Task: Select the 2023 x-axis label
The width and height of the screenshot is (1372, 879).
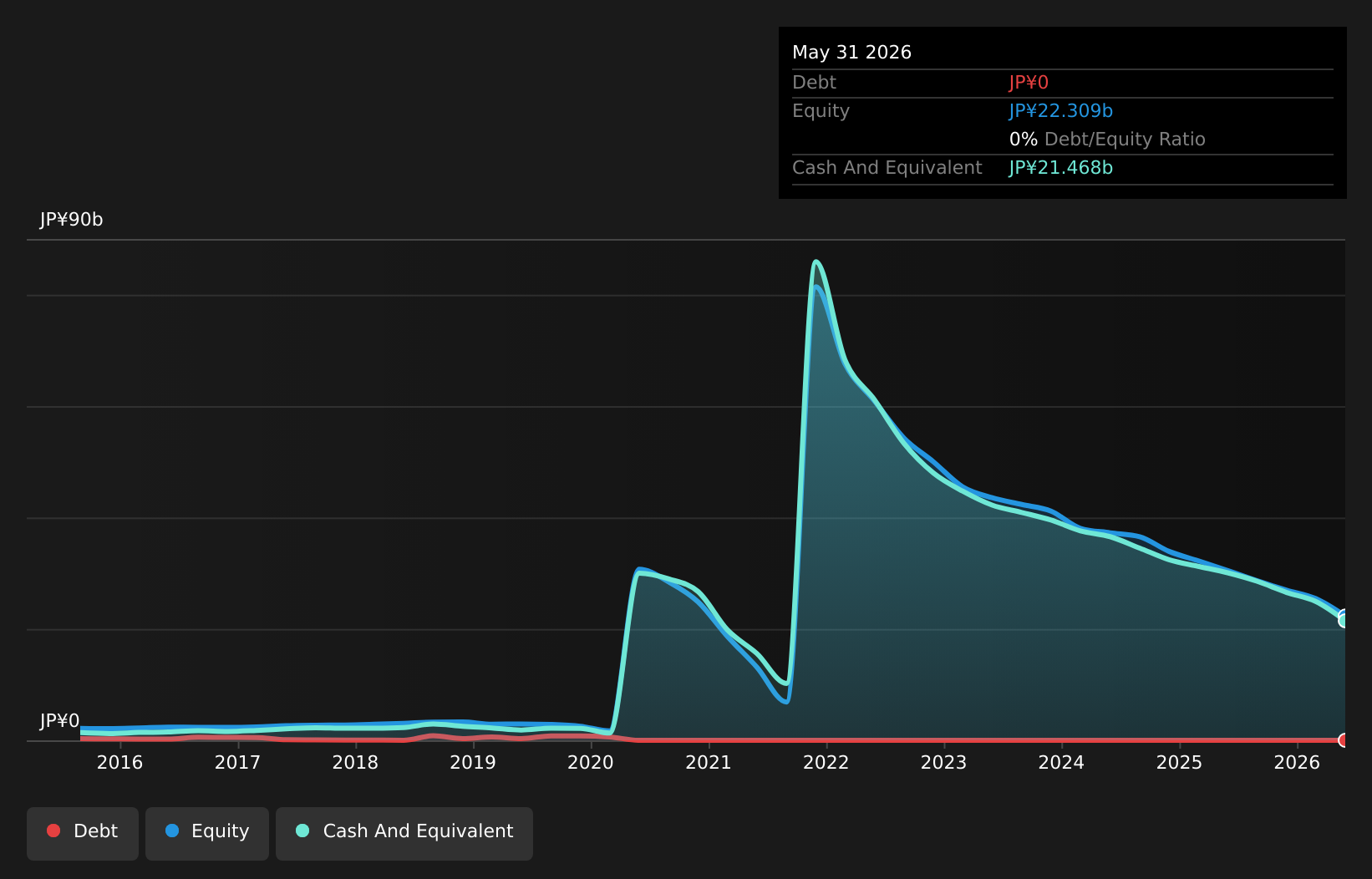Action: click(x=944, y=763)
